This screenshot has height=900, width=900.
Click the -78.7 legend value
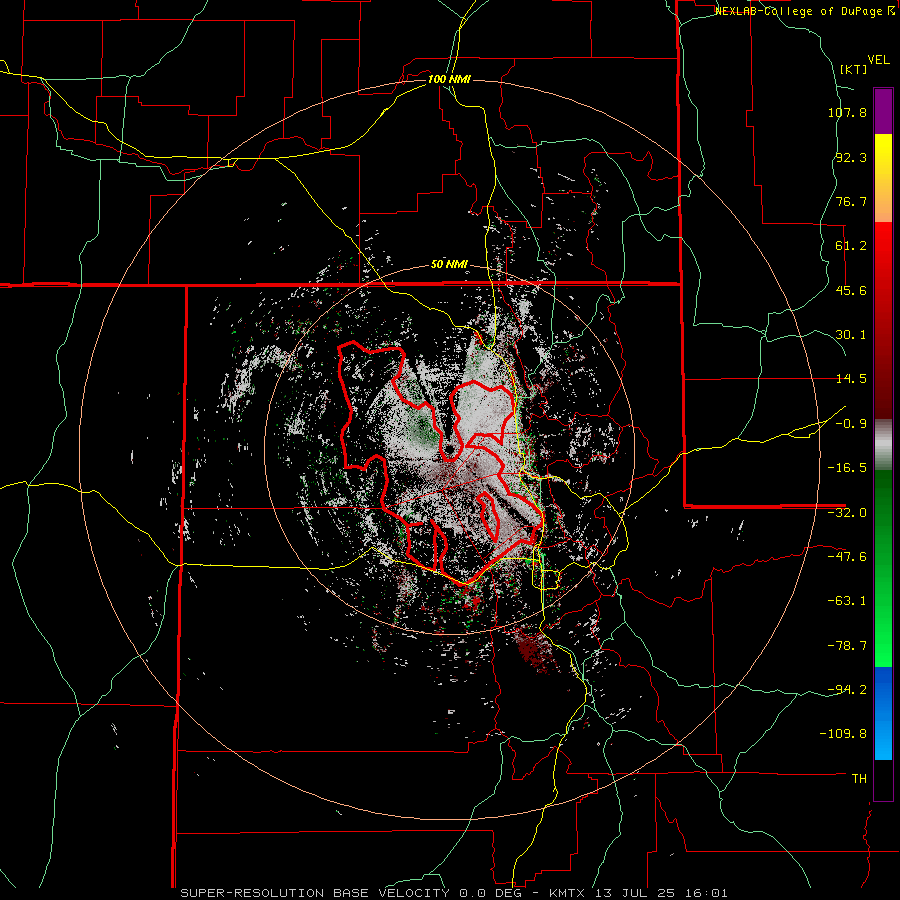point(847,646)
